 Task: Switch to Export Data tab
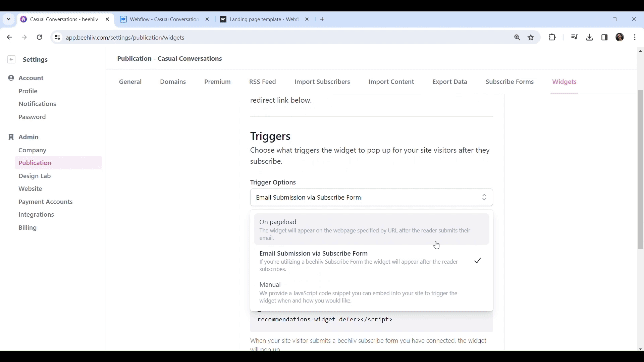click(450, 82)
